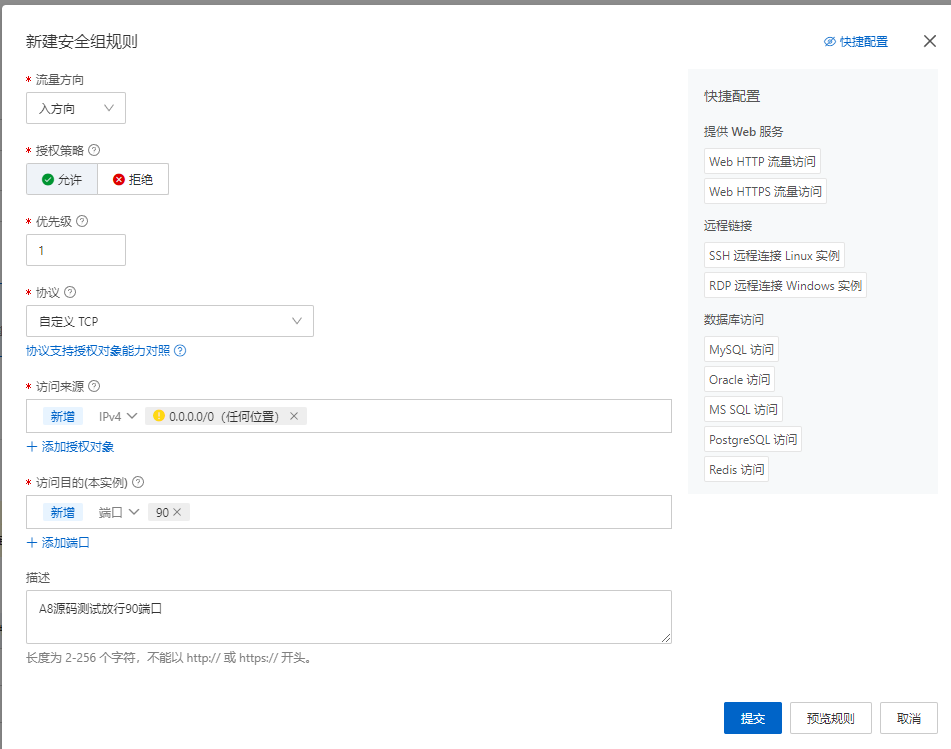The image size is (951, 749).
Task: Delete the port 90 tag
Action: pos(178,512)
